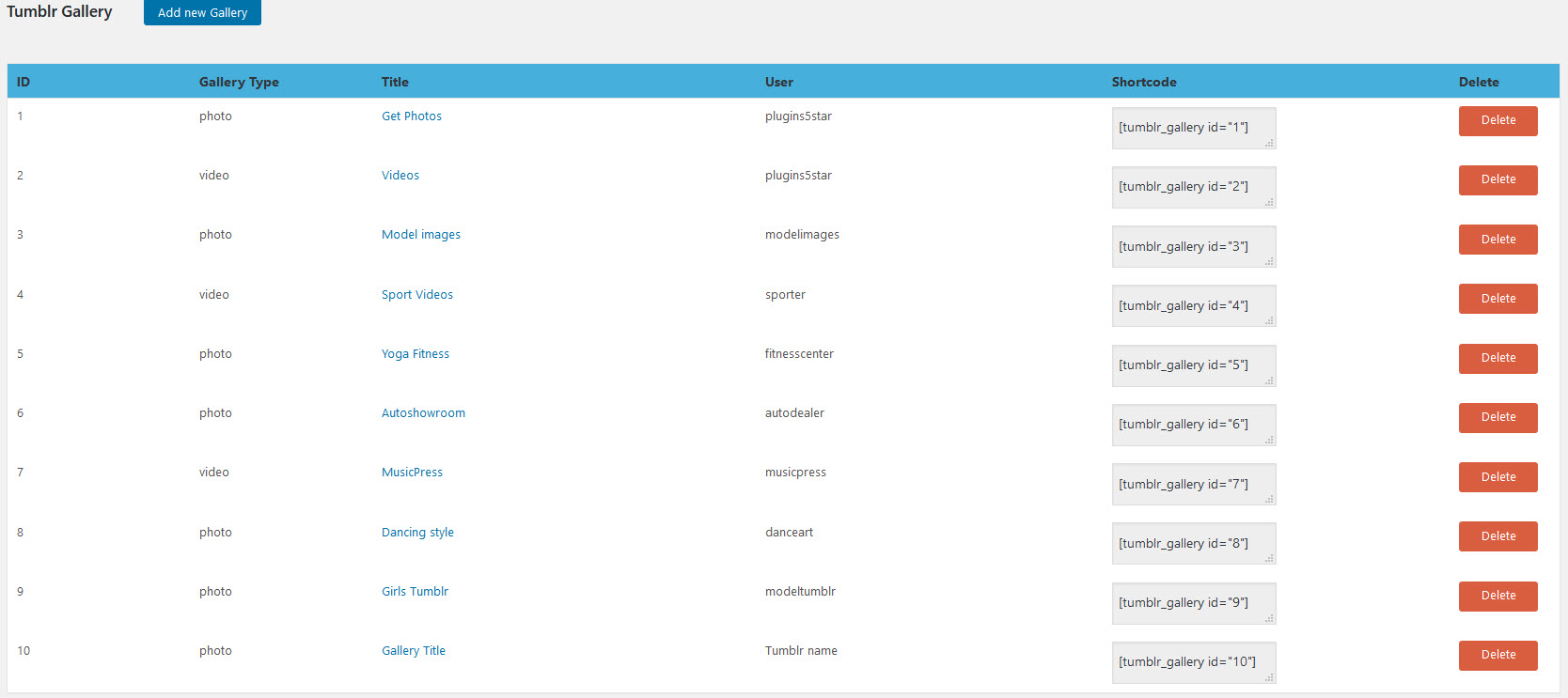1568x698 pixels.
Task: Select the shortcode field with id="5"
Action: (1194, 365)
